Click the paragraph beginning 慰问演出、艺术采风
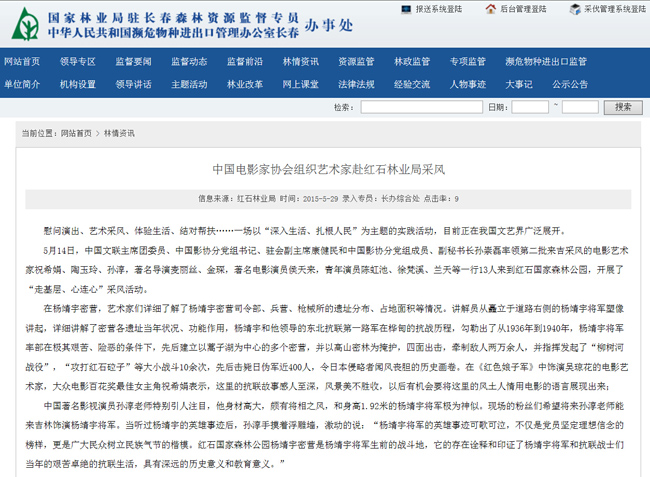Screen dimensions: 650x477 pyautogui.click(x=304, y=231)
